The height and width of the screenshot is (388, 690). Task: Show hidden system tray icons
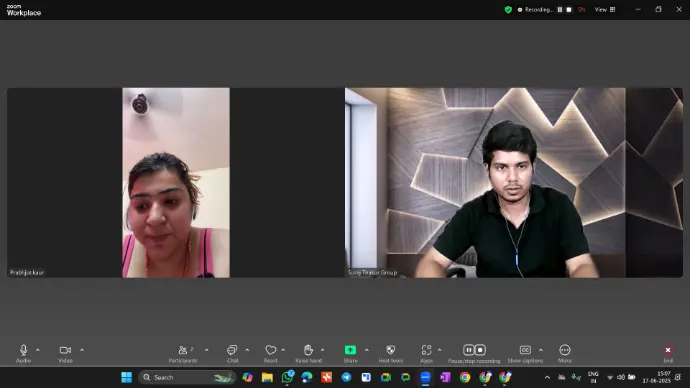547,377
